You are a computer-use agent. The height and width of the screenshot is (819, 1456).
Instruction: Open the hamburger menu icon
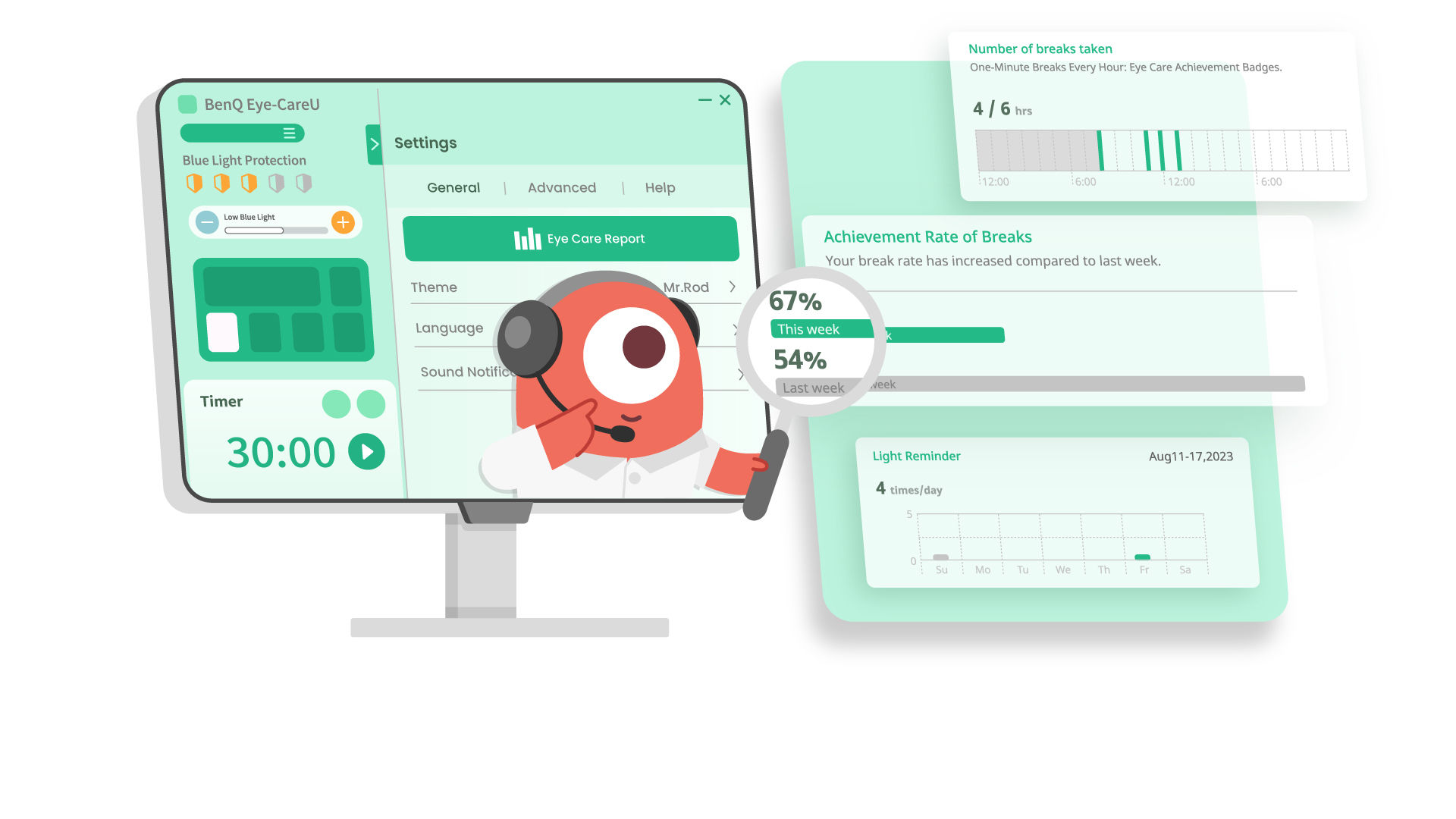pyautogui.click(x=287, y=131)
